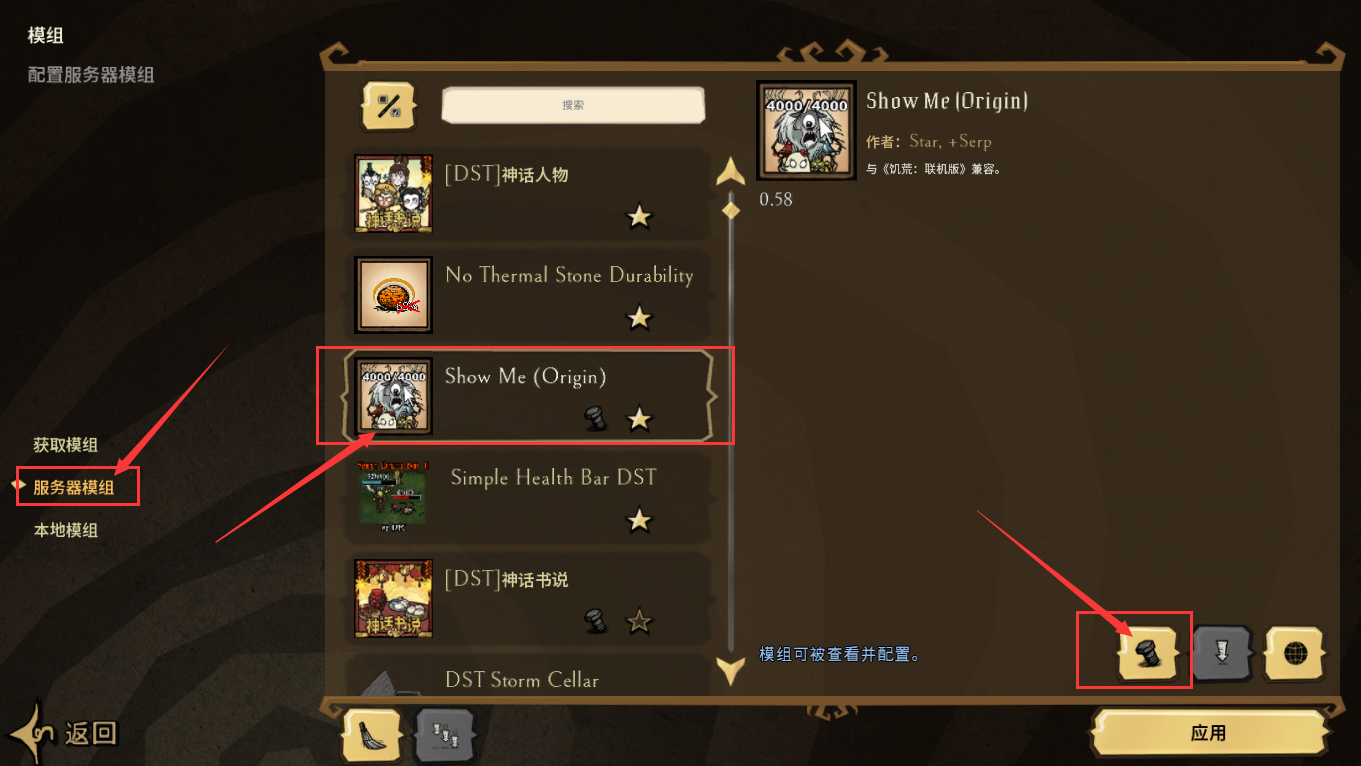The height and width of the screenshot is (766, 1361).
Task: Open the mod's workshop page globe icon
Action: [x=1295, y=654]
